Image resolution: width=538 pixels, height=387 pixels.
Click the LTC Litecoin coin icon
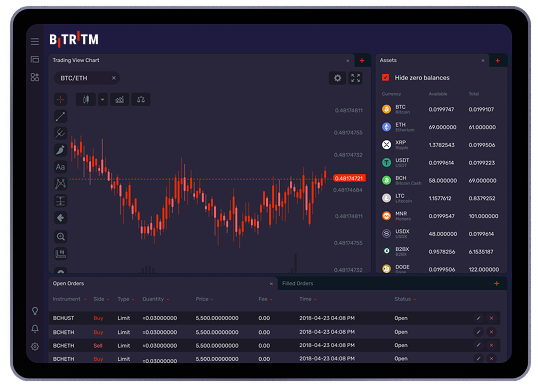[x=386, y=198]
